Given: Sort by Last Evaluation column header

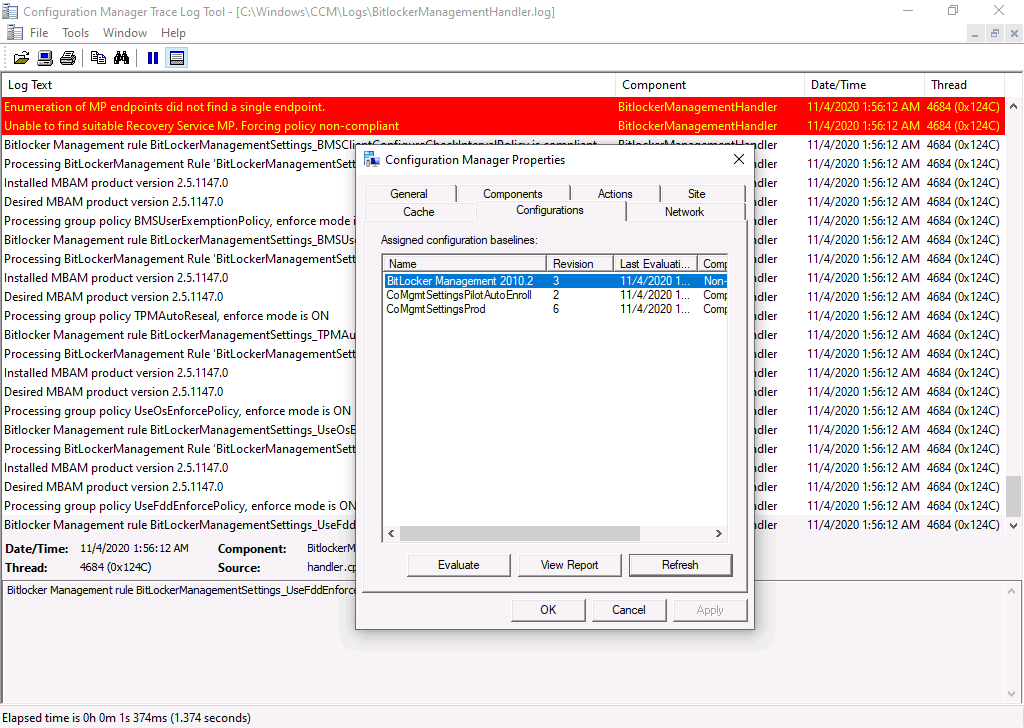Looking at the screenshot, I should (655, 264).
